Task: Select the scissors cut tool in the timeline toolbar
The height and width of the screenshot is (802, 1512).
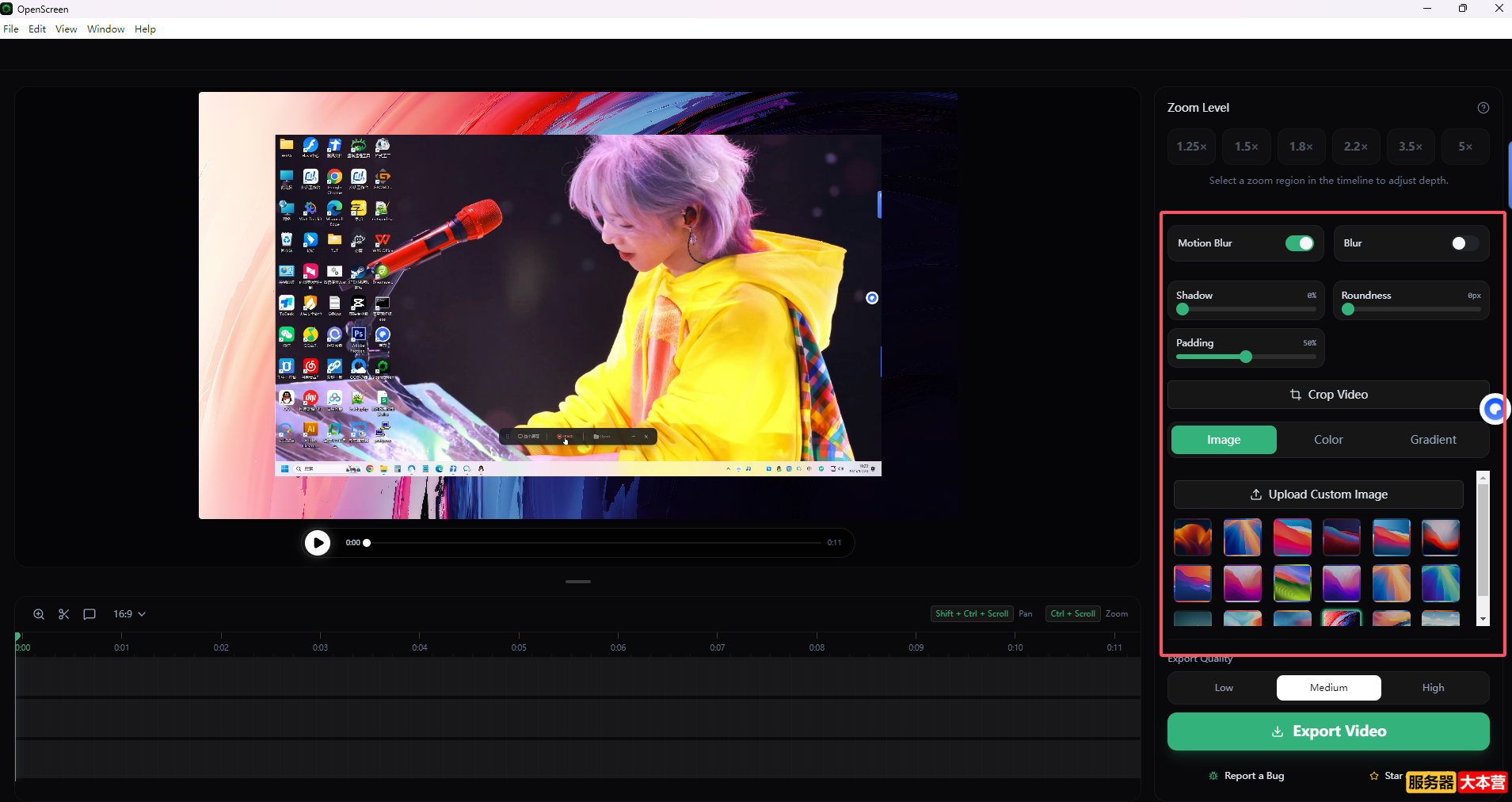Action: (63, 613)
